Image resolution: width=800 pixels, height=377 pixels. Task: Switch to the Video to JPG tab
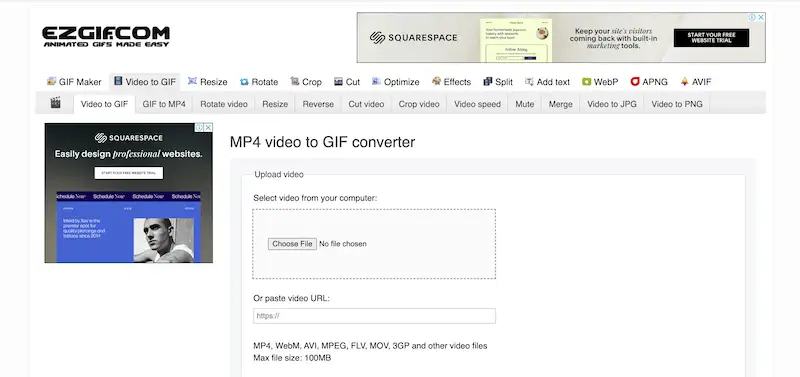tap(612, 104)
